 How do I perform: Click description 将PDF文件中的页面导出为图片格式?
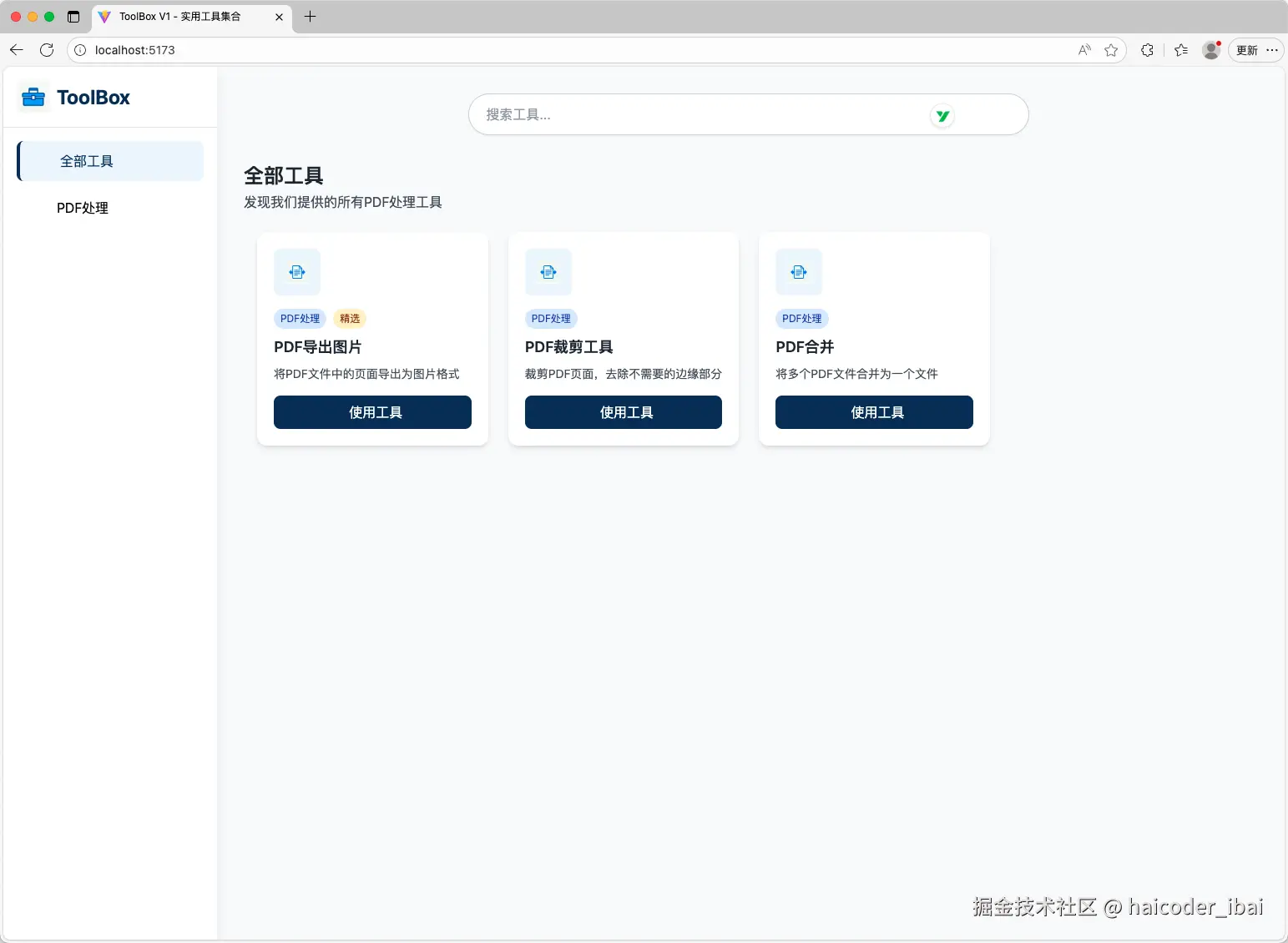coord(366,374)
